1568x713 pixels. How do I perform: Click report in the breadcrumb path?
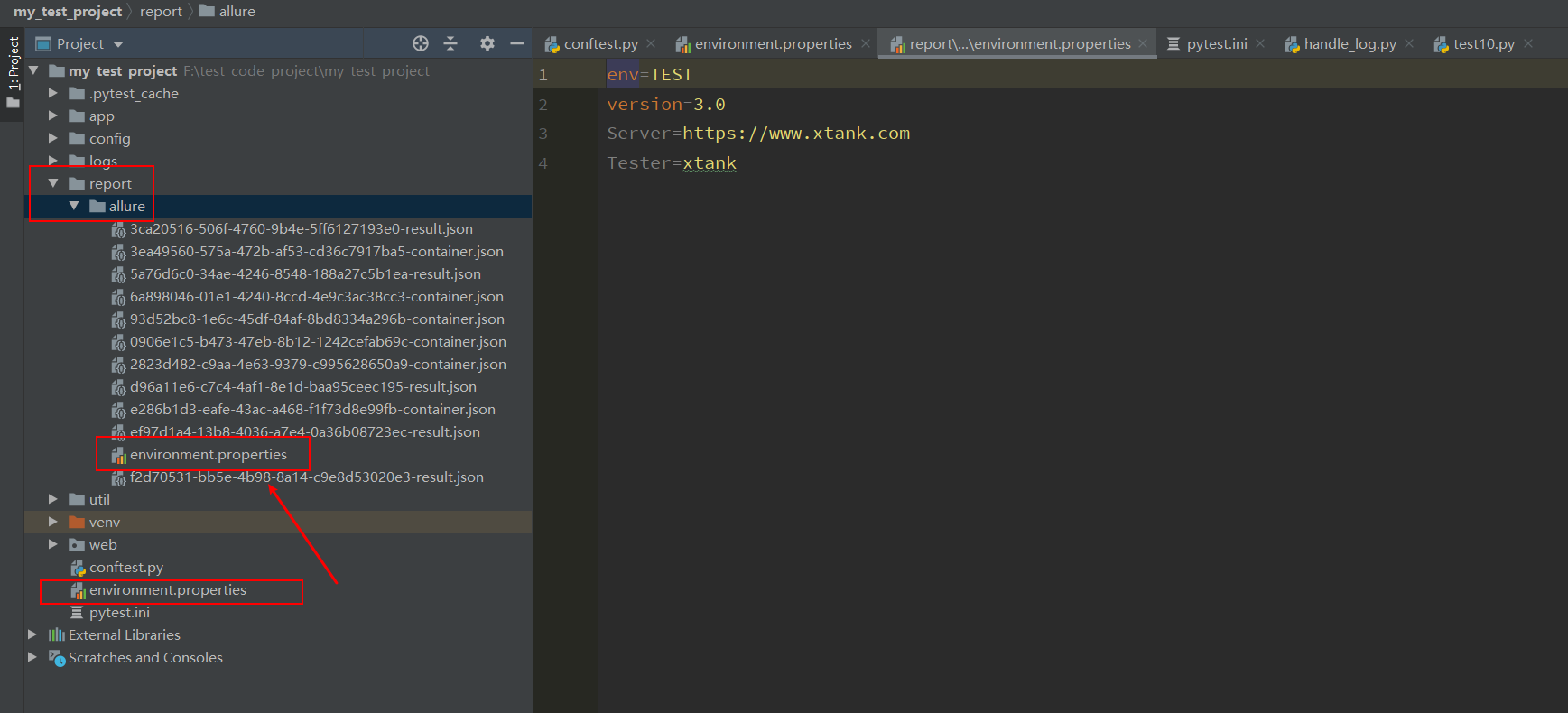161,11
